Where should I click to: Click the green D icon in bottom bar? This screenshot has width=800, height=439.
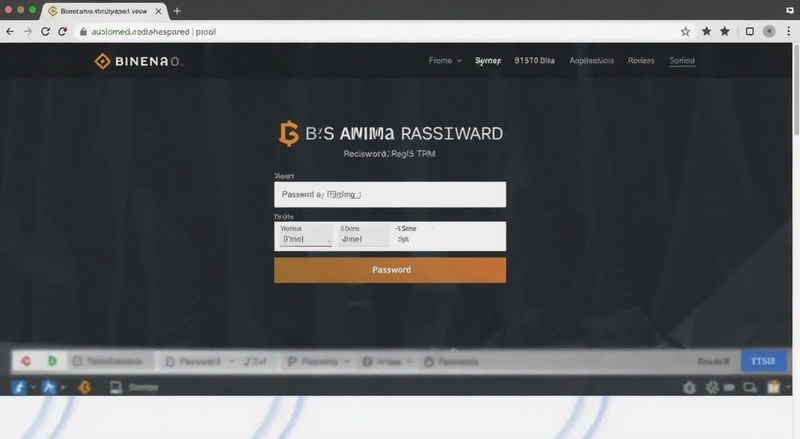click(x=52, y=361)
